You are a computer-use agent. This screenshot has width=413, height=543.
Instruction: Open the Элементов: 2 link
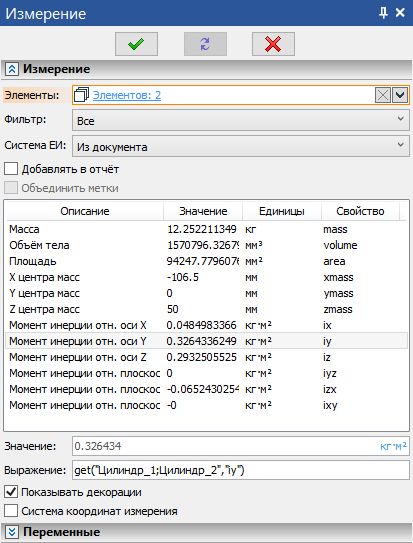pos(127,95)
